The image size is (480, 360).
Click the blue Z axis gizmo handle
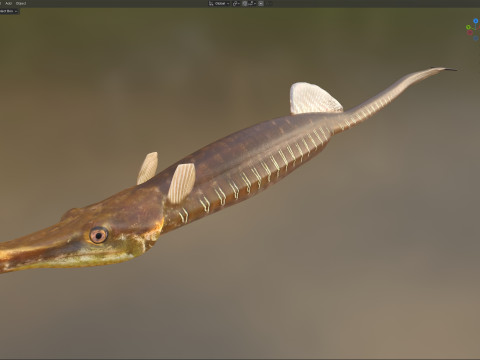pyautogui.click(x=476, y=21)
